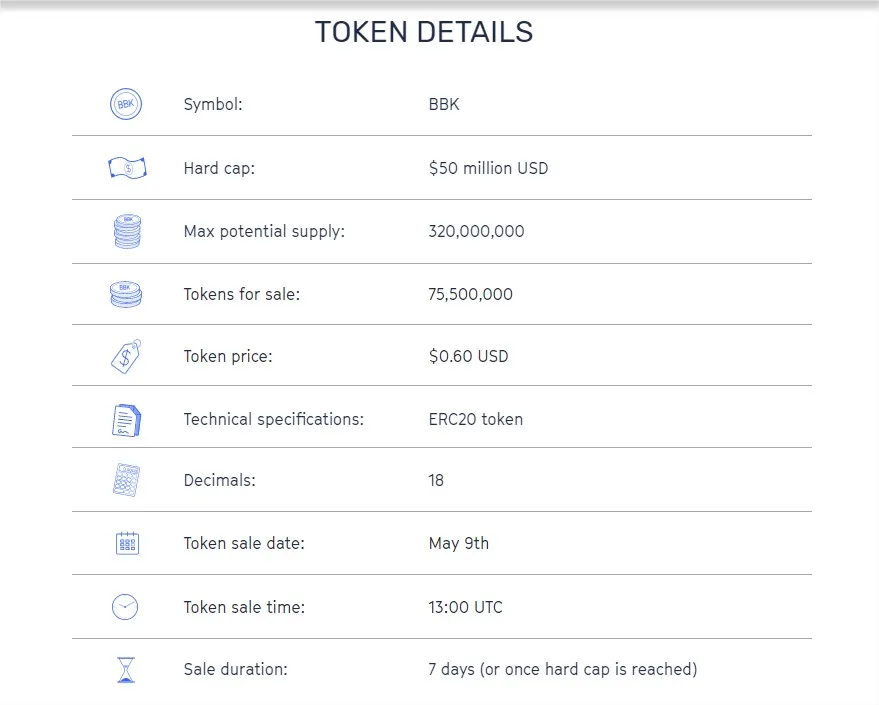Click the BBK coin symbol icon
Viewport: 879px width, 705px height.
coord(126,104)
